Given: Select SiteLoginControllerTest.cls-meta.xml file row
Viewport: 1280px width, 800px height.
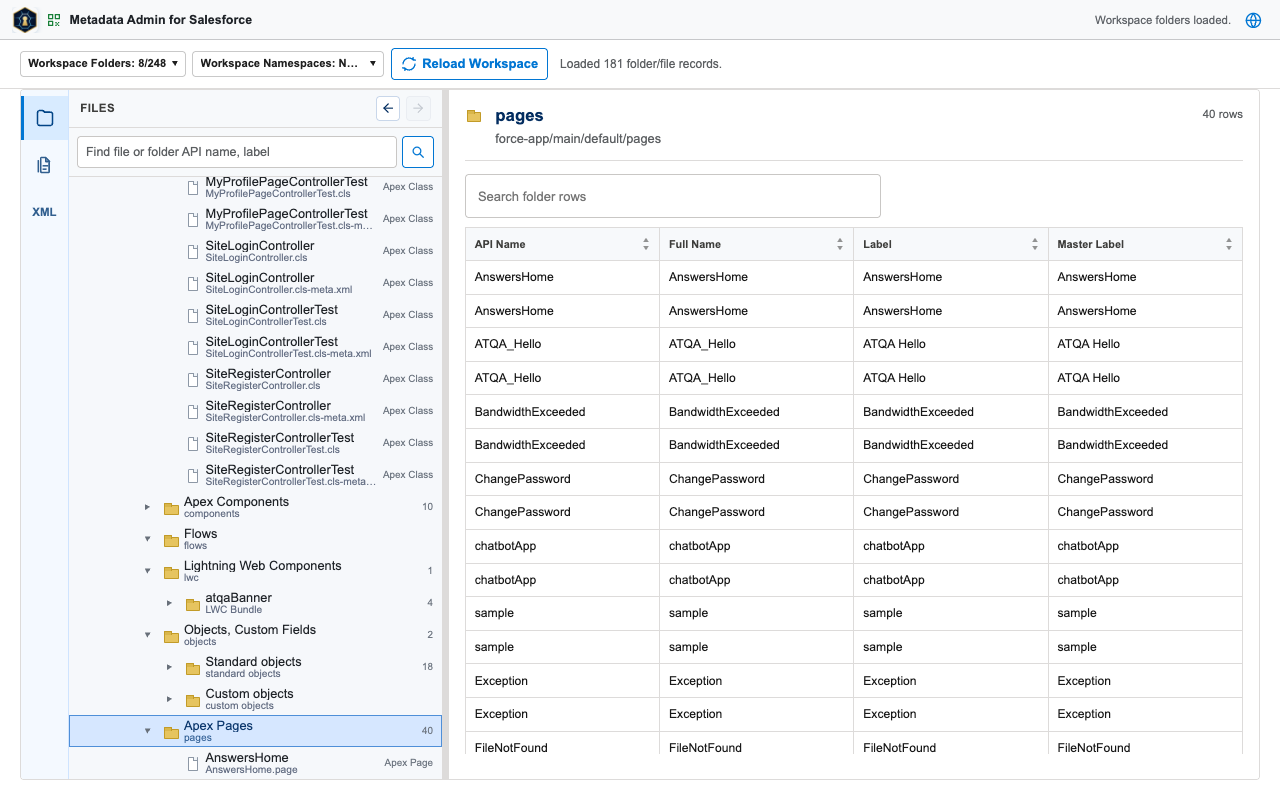Looking at the screenshot, I should [255, 347].
